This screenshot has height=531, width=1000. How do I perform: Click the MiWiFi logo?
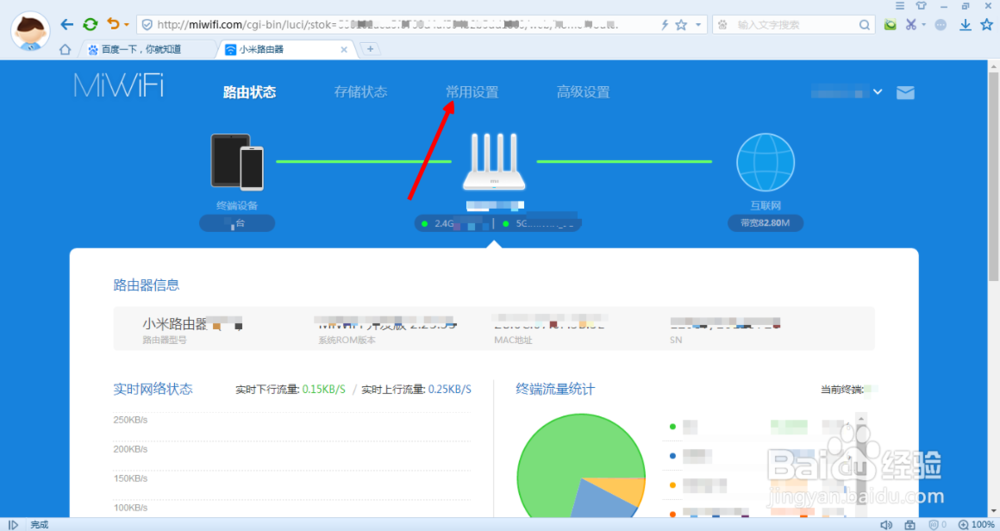tap(119, 85)
